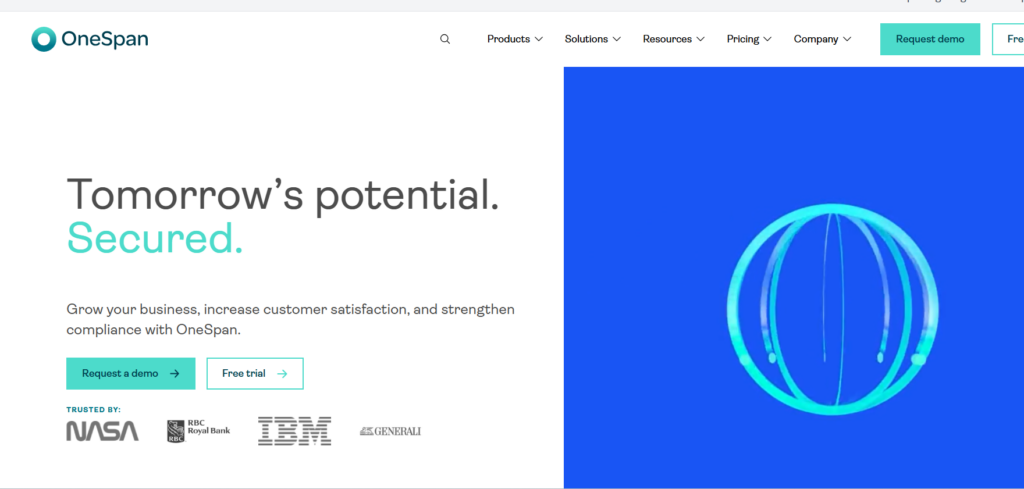The width and height of the screenshot is (1024, 489).
Task: Click the Request a demo hero button
Action: point(130,374)
